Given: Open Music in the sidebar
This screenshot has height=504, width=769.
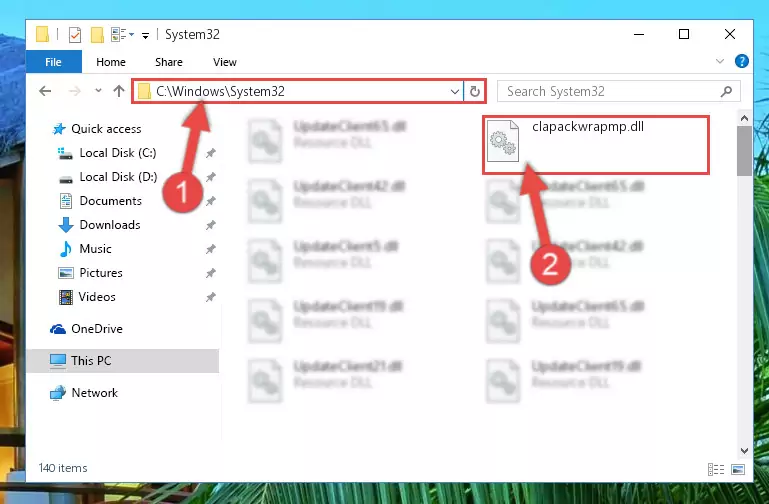Looking at the screenshot, I should (x=95, y=249).
